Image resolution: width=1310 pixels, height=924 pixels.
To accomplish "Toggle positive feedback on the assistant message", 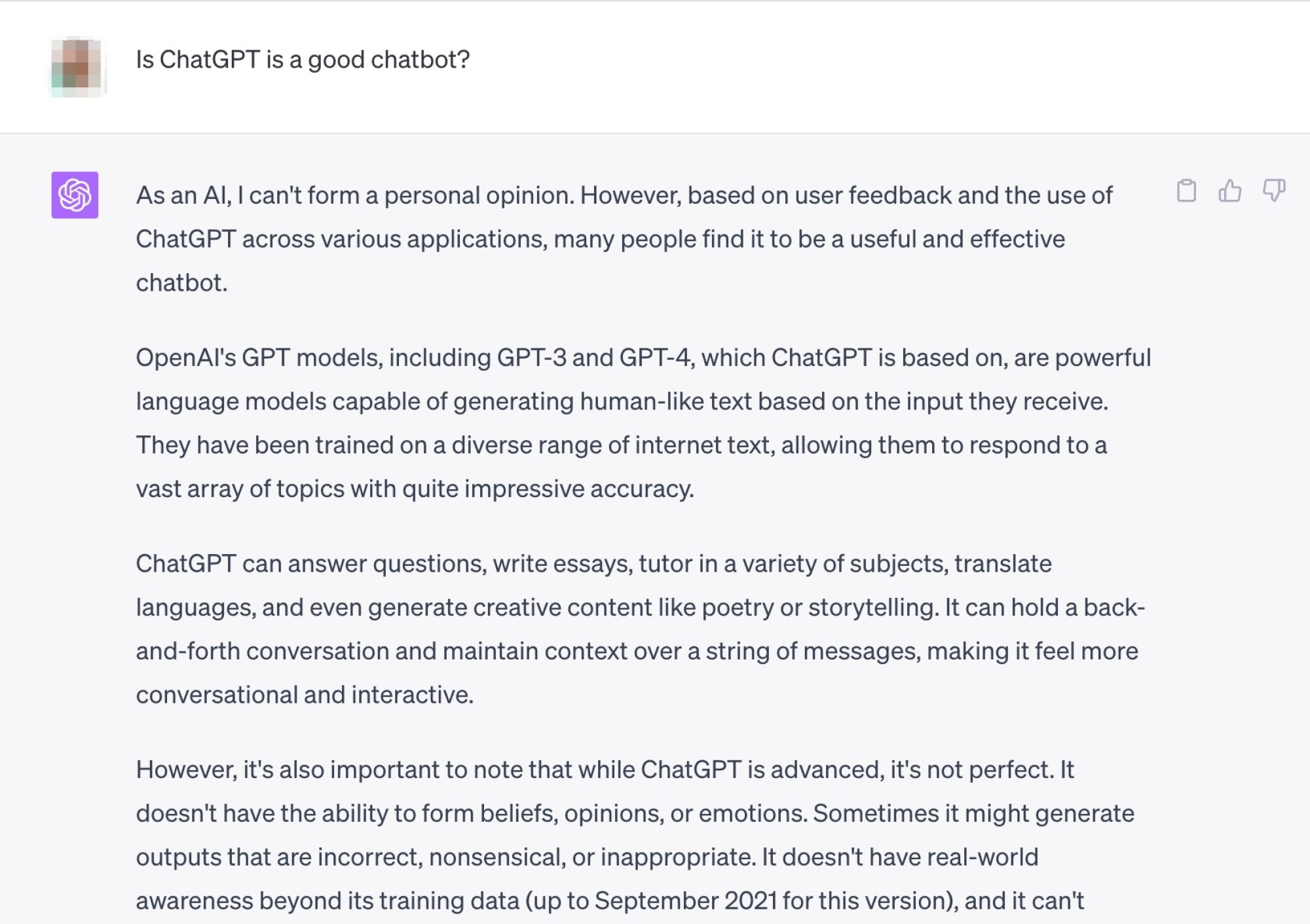I will 1230,191.
